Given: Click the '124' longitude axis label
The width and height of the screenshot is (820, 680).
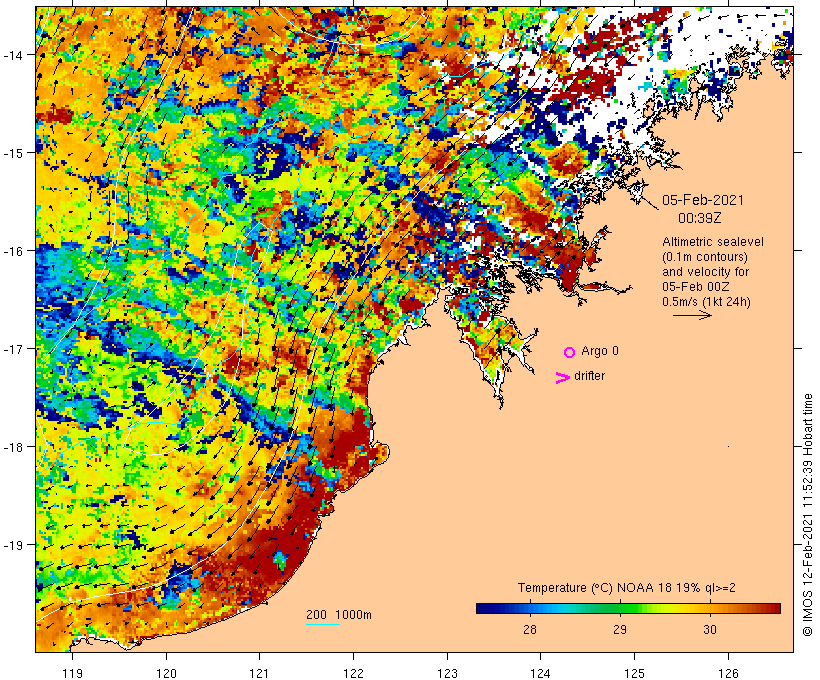Looking at the screenshot, I should coord(541,673).
